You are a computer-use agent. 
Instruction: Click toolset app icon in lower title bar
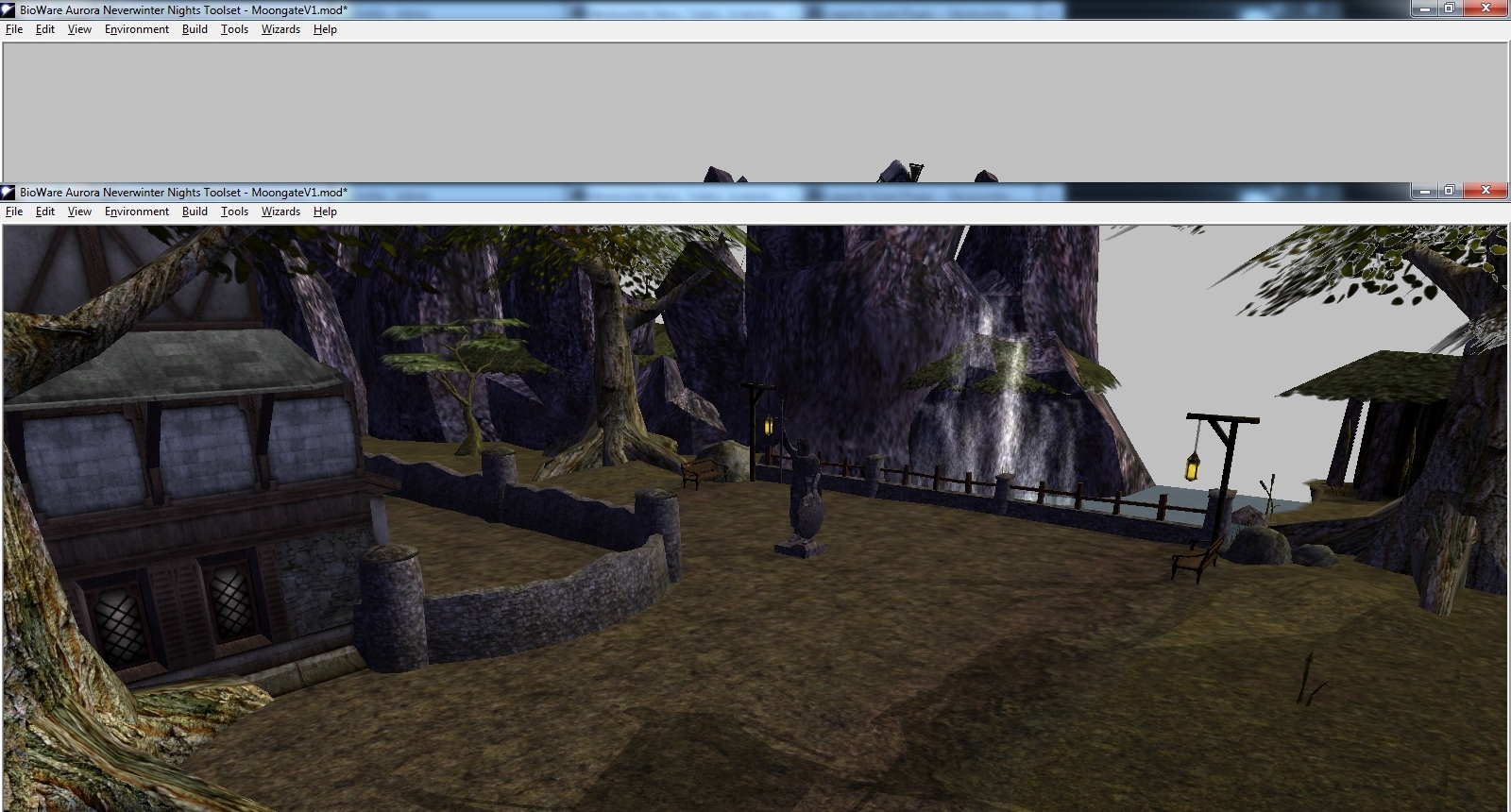tap(8, 193)
